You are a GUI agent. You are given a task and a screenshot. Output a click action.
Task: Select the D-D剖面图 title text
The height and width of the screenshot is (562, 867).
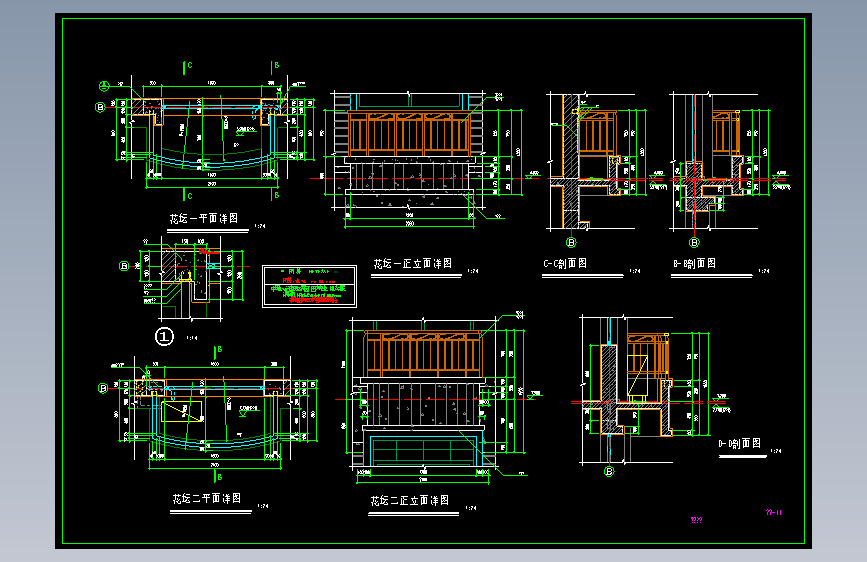pyautogui.click(x=739, y=444)
